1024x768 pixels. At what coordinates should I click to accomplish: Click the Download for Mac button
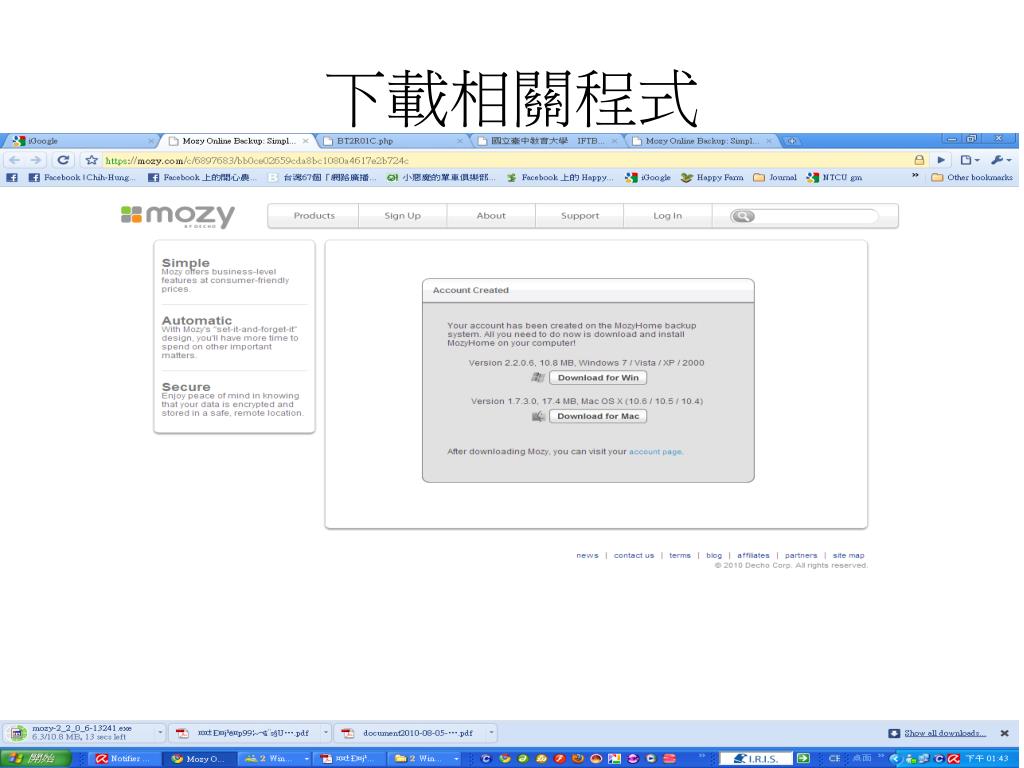pyautogui.click(x=598, y=416)
